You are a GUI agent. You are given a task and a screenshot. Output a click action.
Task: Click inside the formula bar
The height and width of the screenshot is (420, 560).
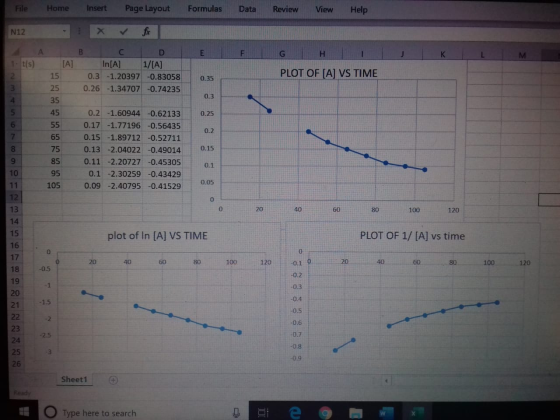point(359,33)
